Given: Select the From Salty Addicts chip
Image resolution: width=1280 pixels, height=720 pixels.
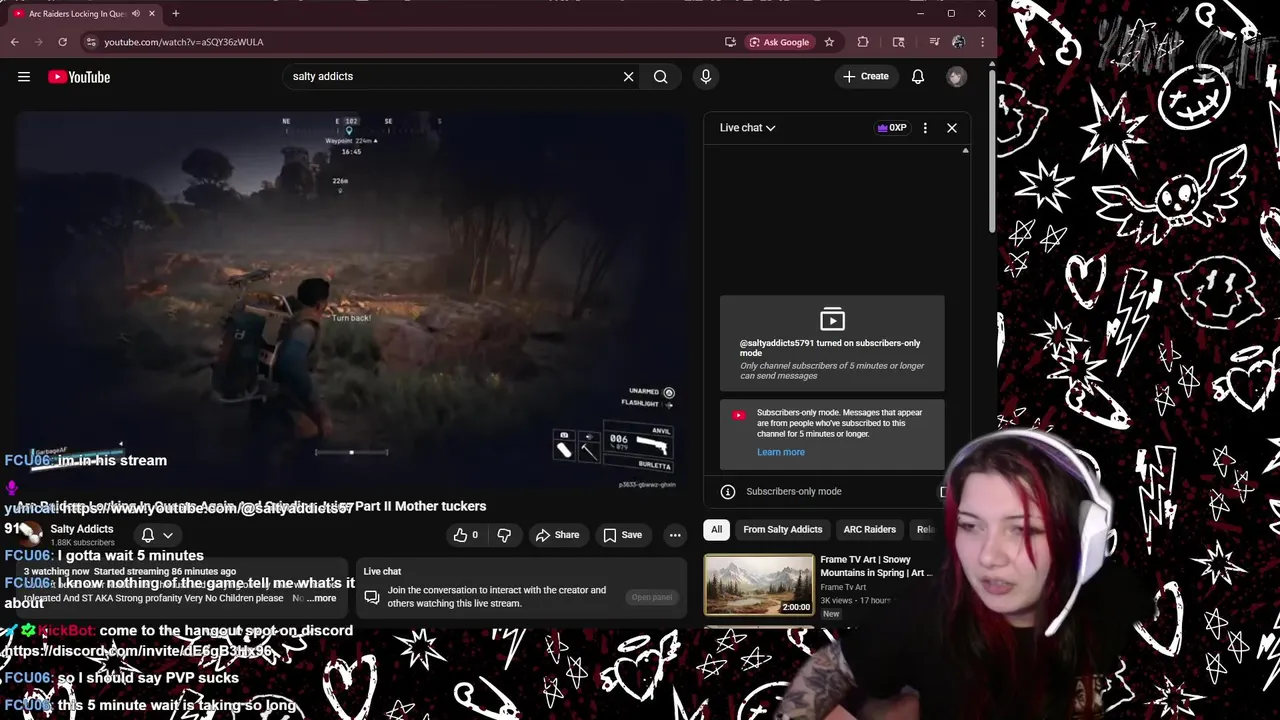Looking at the screenshot, I should (x=783, y=529).
